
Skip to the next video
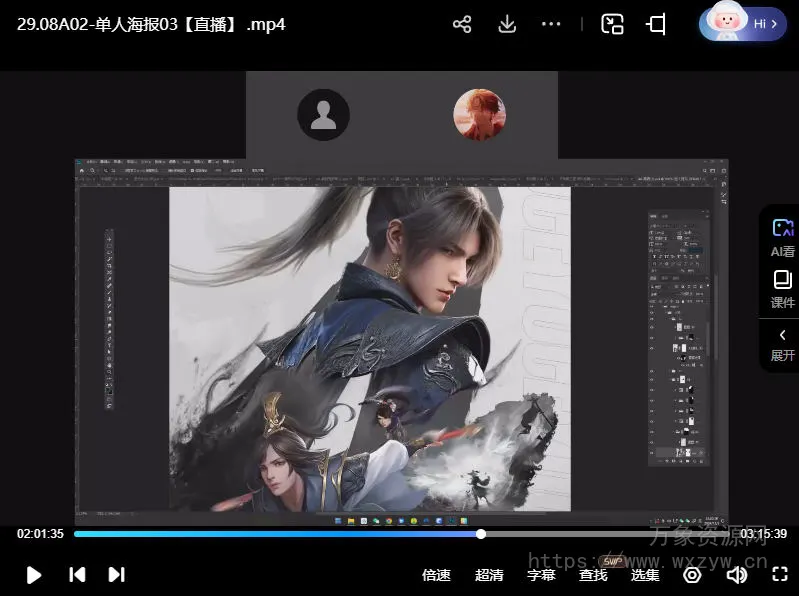coord(116,574)
